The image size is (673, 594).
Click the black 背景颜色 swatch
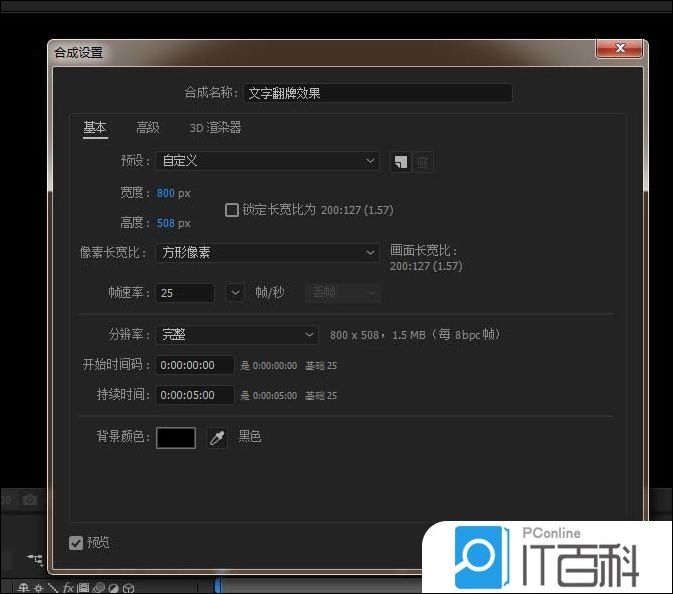pos(176,438)
